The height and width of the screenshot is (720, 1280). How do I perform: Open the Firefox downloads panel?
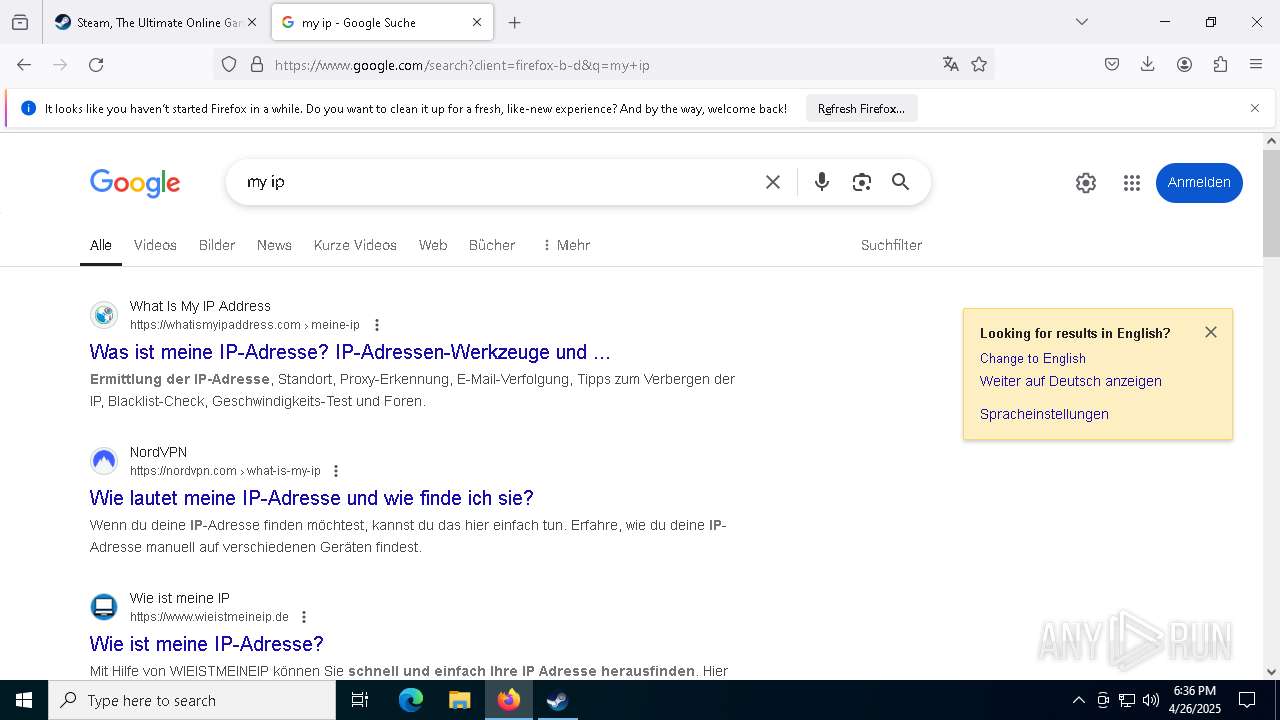pyautogui.click(x=1148, y=65)
